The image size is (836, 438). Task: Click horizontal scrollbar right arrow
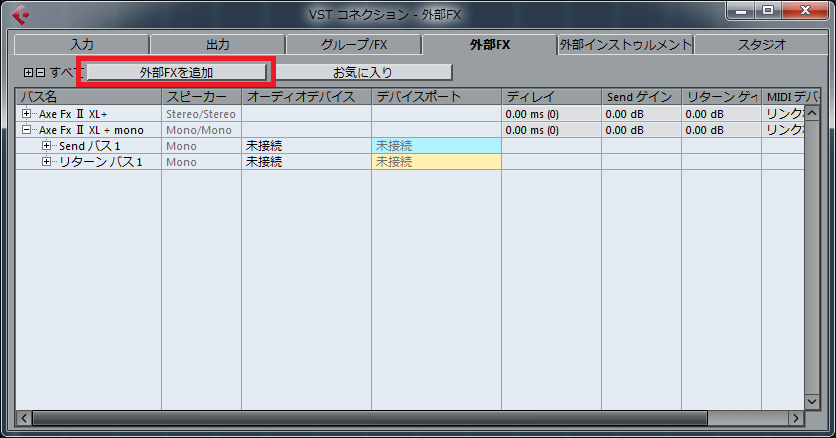tap(796, 418)
